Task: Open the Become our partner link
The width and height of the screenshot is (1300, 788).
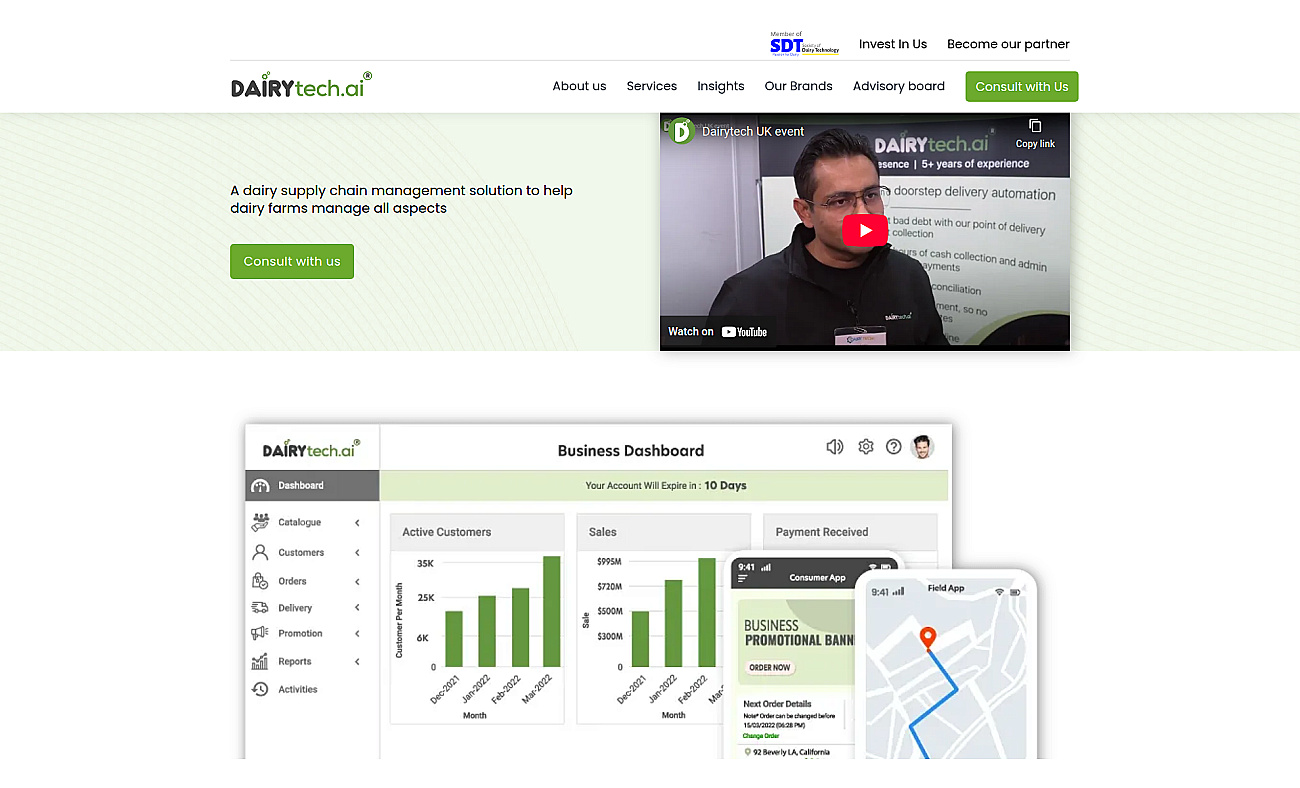Action: tap(1008, 44)
